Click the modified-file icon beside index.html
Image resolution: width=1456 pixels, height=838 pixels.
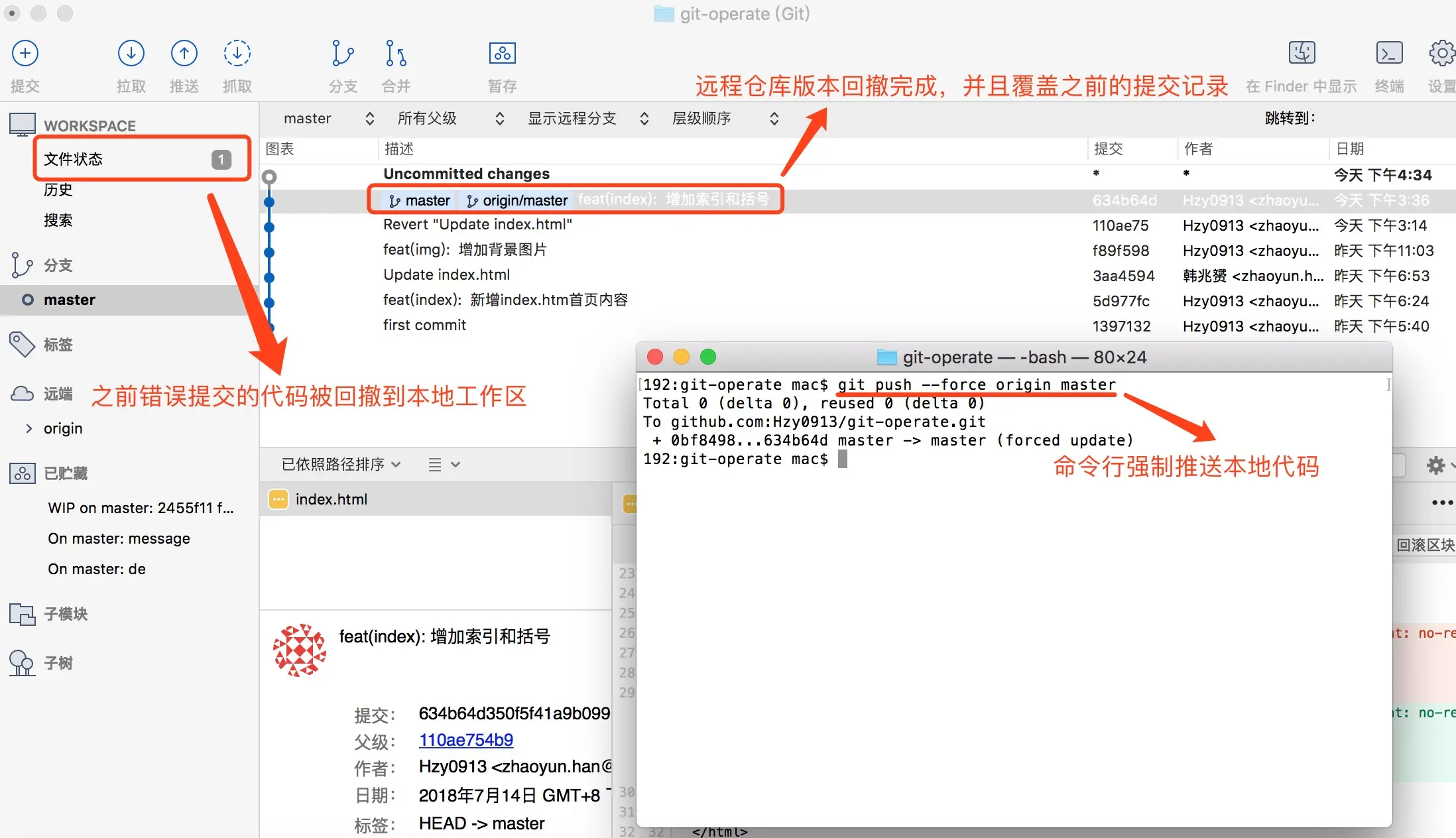[x=278, y=499]
